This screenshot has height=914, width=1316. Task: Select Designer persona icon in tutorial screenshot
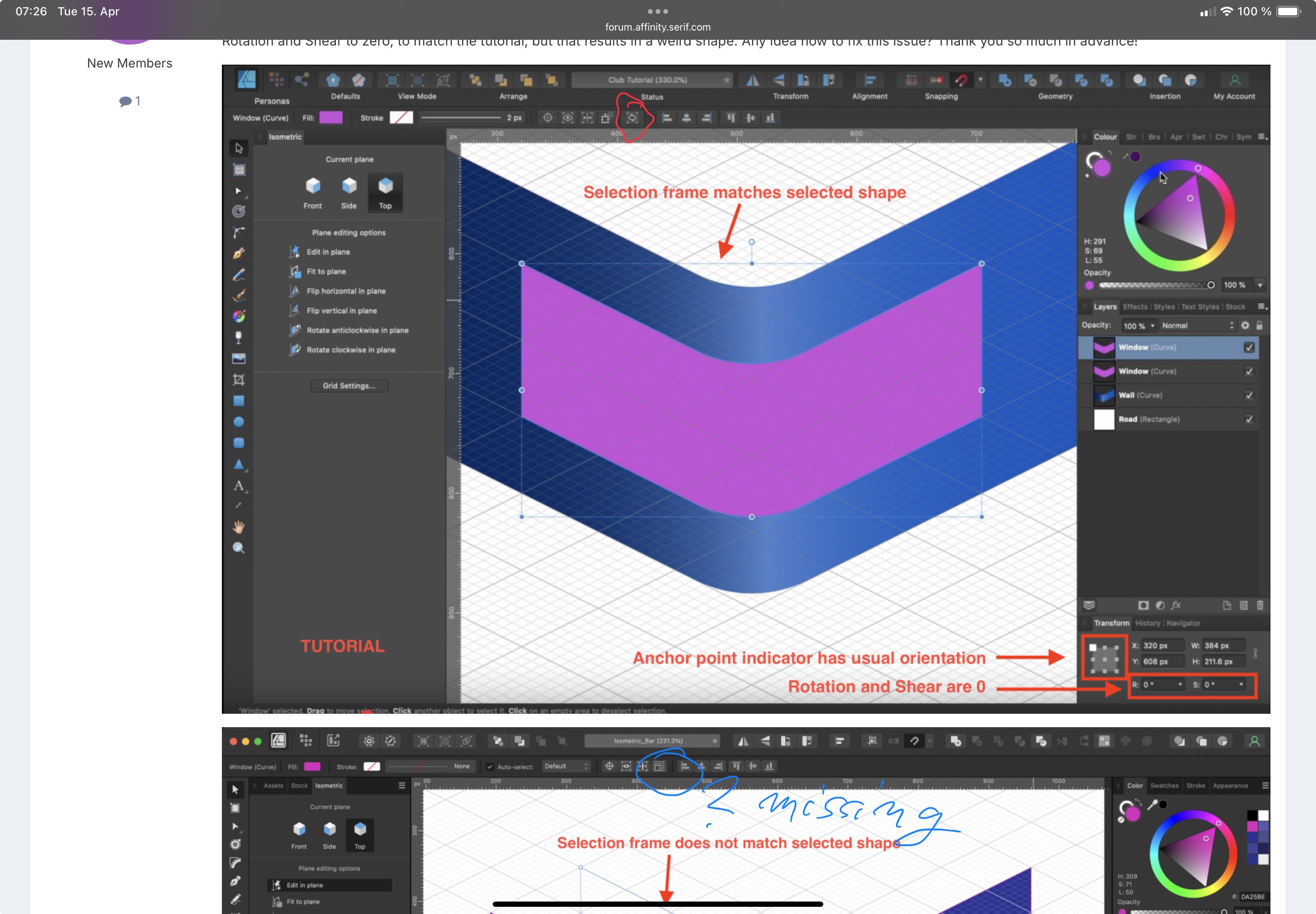click(x=247, y=80)
